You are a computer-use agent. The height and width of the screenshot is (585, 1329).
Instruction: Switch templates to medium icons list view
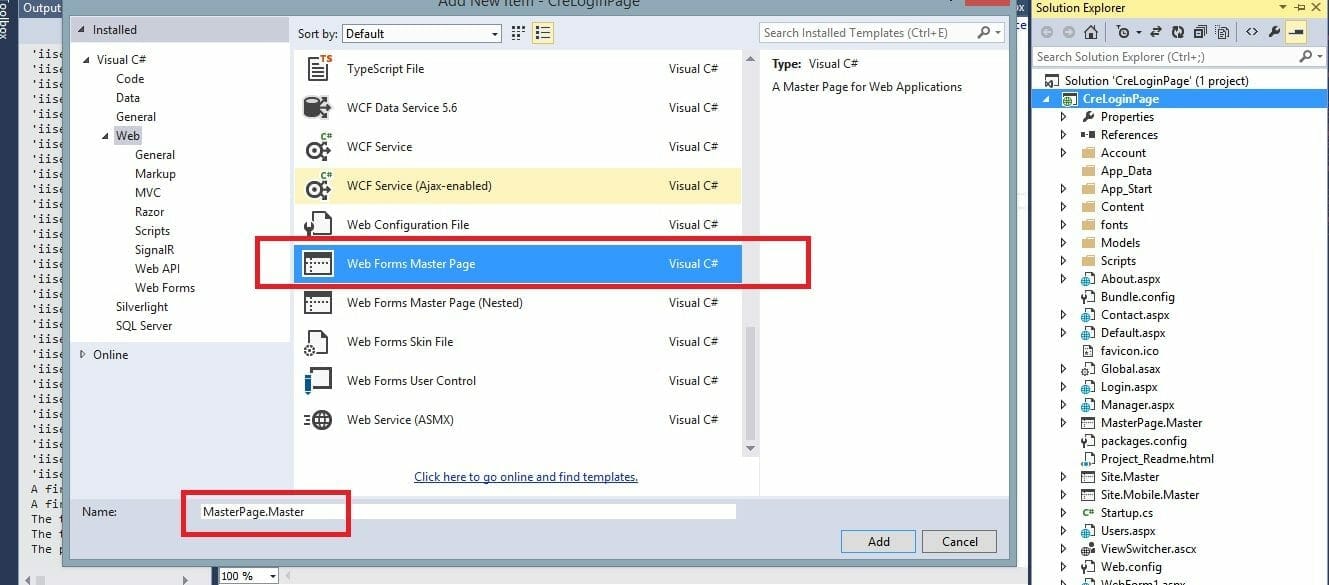click(543, 33)
